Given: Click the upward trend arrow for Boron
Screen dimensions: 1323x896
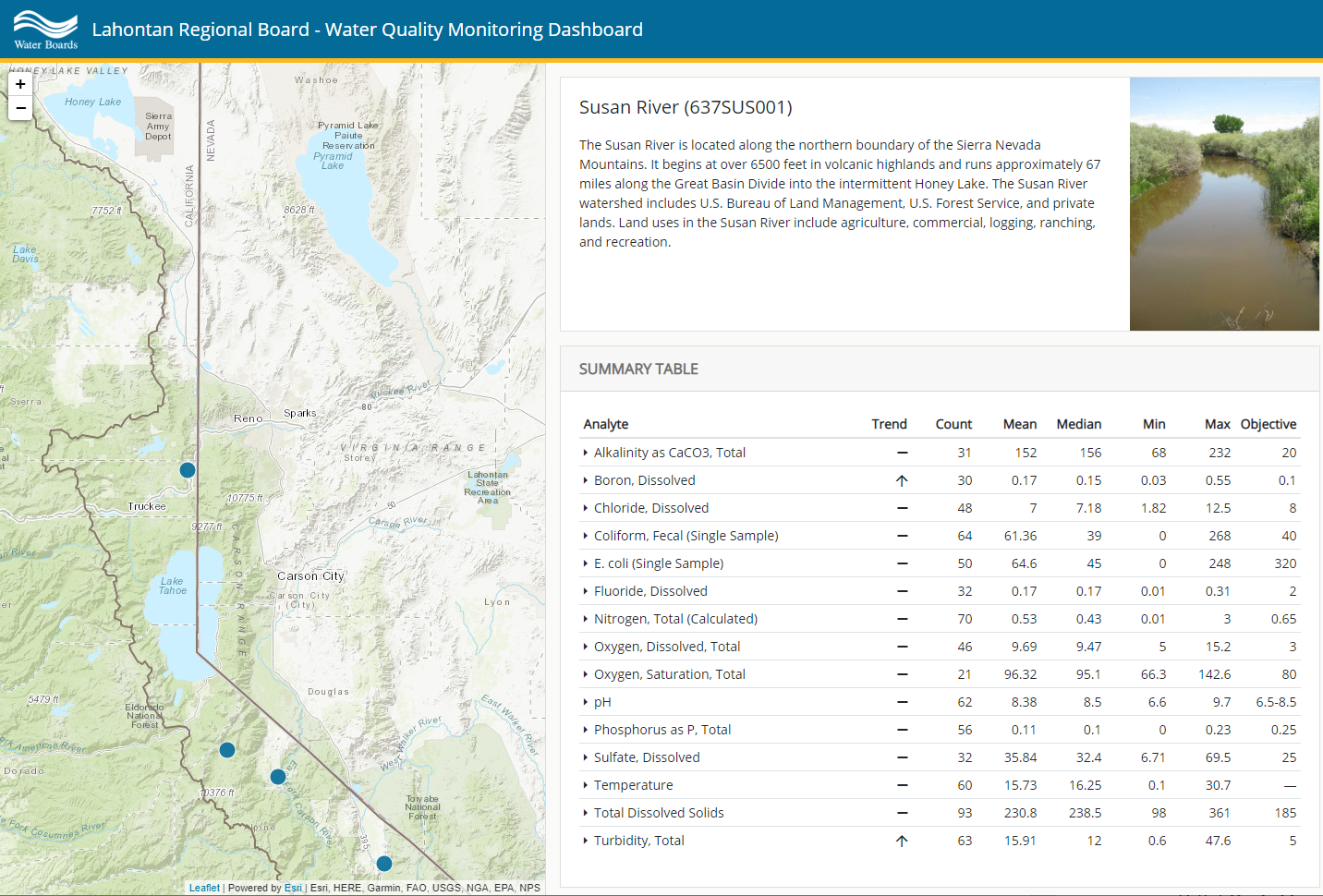Looking at the screenshot, I should click(x=902, y=480).
